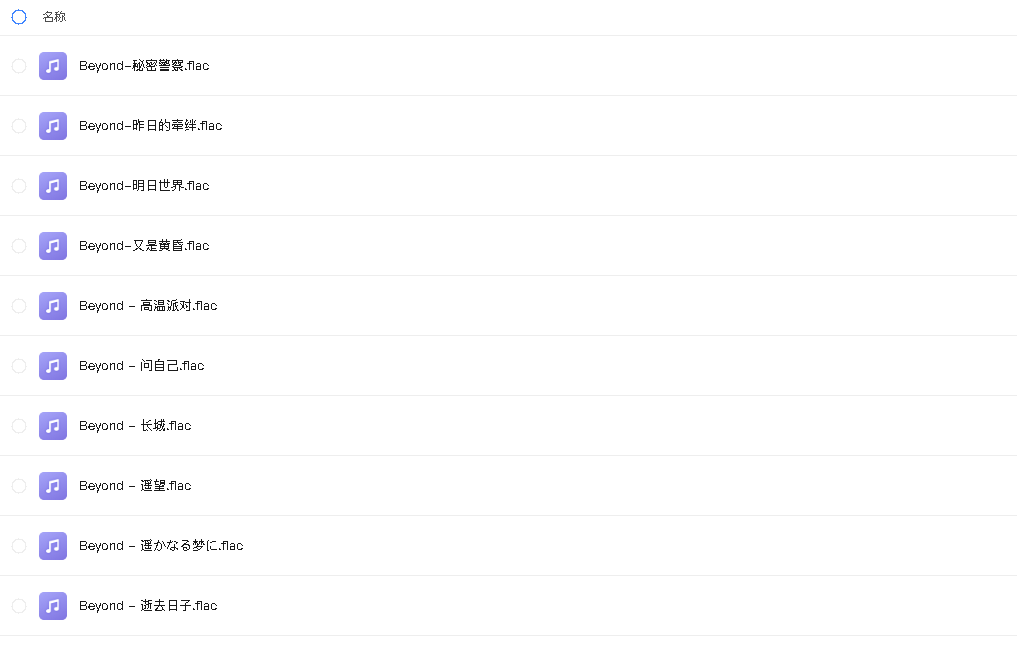Select checkbox for Beyond – 逝去日子.flac

coord(19,606)
